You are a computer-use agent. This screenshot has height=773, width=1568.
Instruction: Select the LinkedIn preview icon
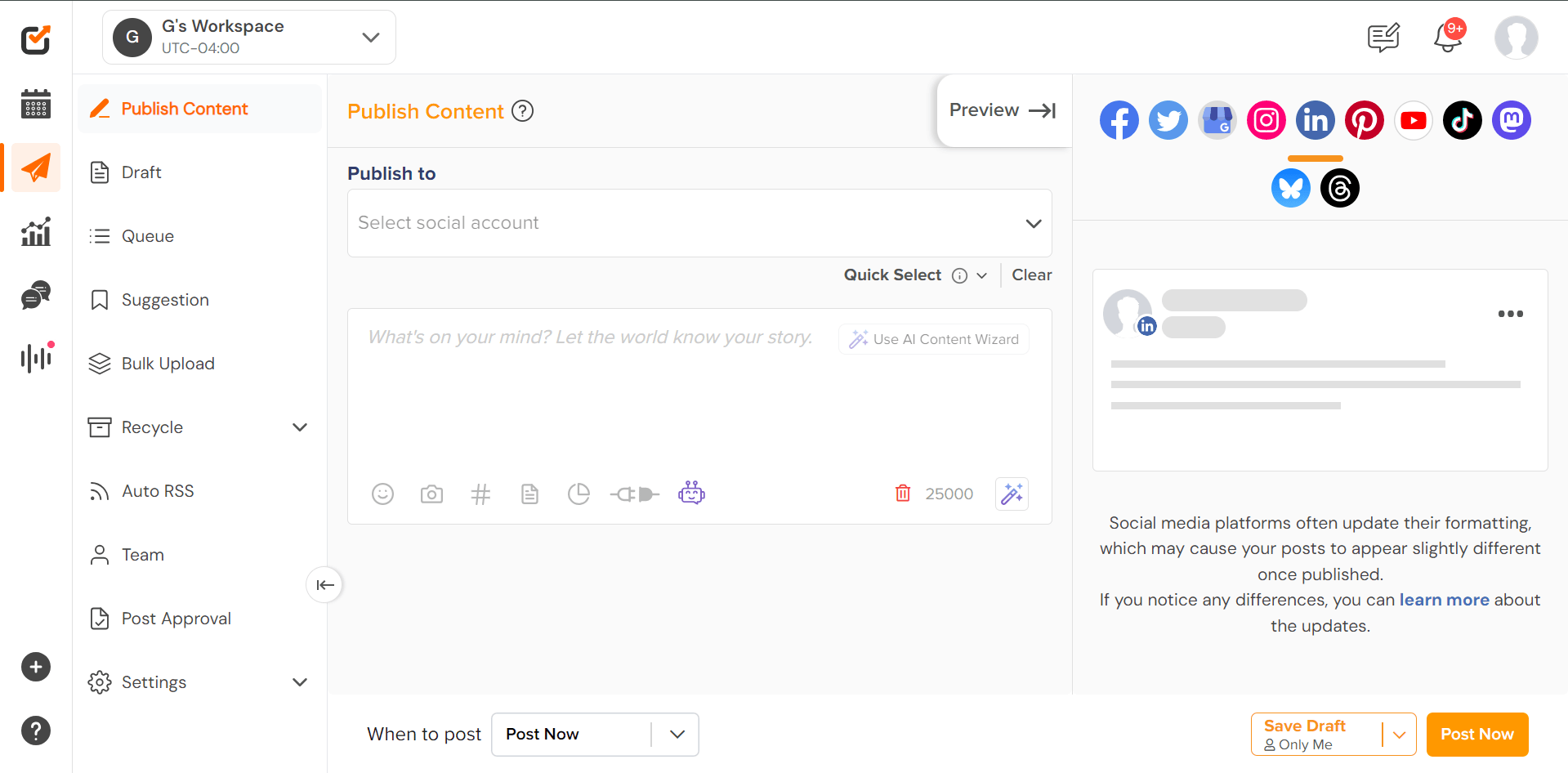coord(1316,121)
